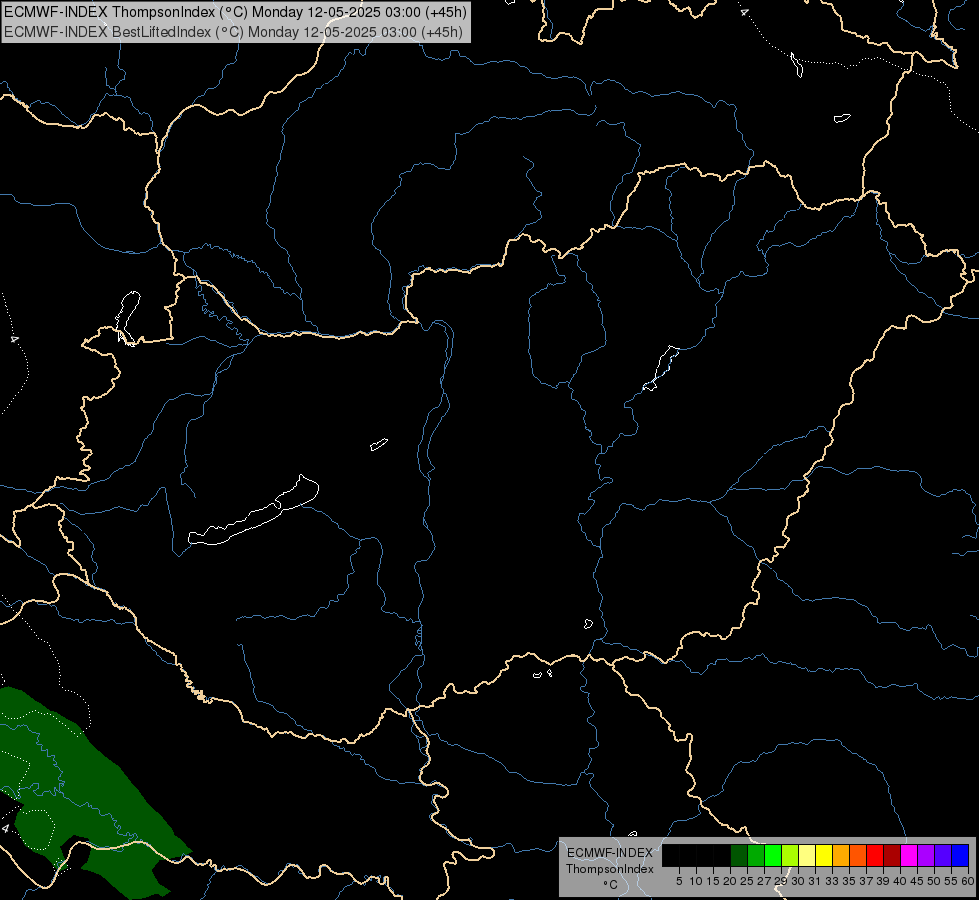Select the blue 55-60 legend swatch
This screenshot has height=900, width=979.
point(960,855)
